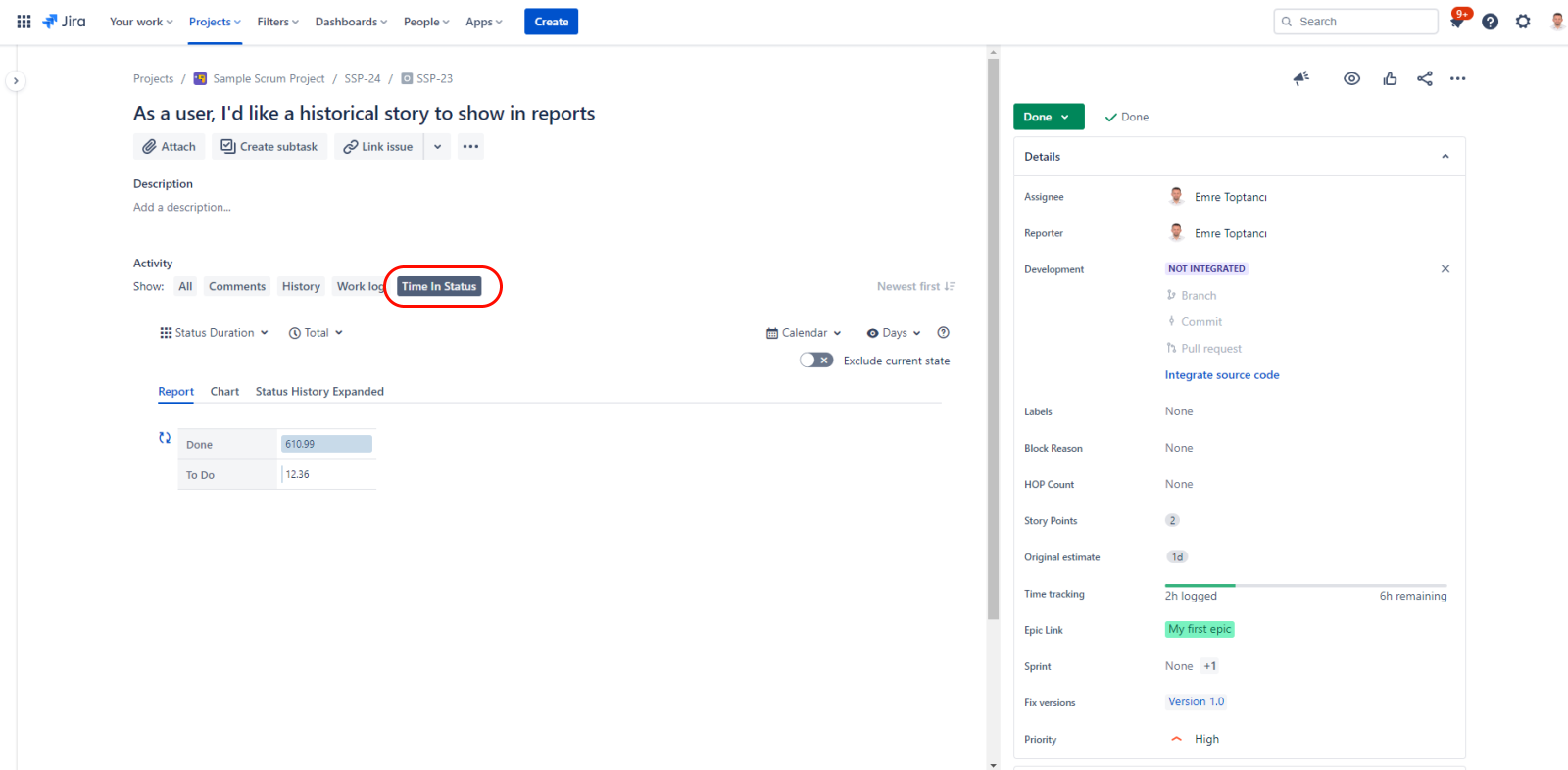
Task: Open the Status Duration dropdown
Action: pos(214,333)
